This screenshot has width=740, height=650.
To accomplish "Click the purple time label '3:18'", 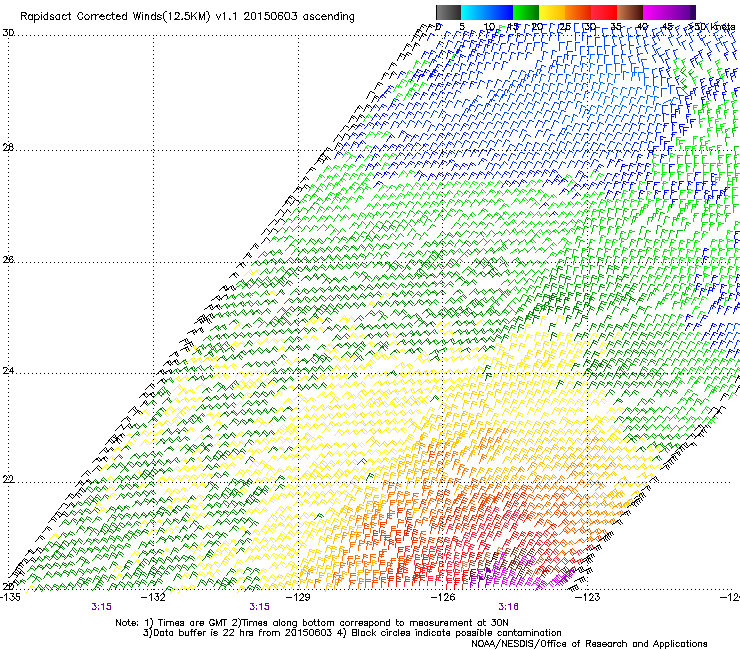I will (508, 607).
